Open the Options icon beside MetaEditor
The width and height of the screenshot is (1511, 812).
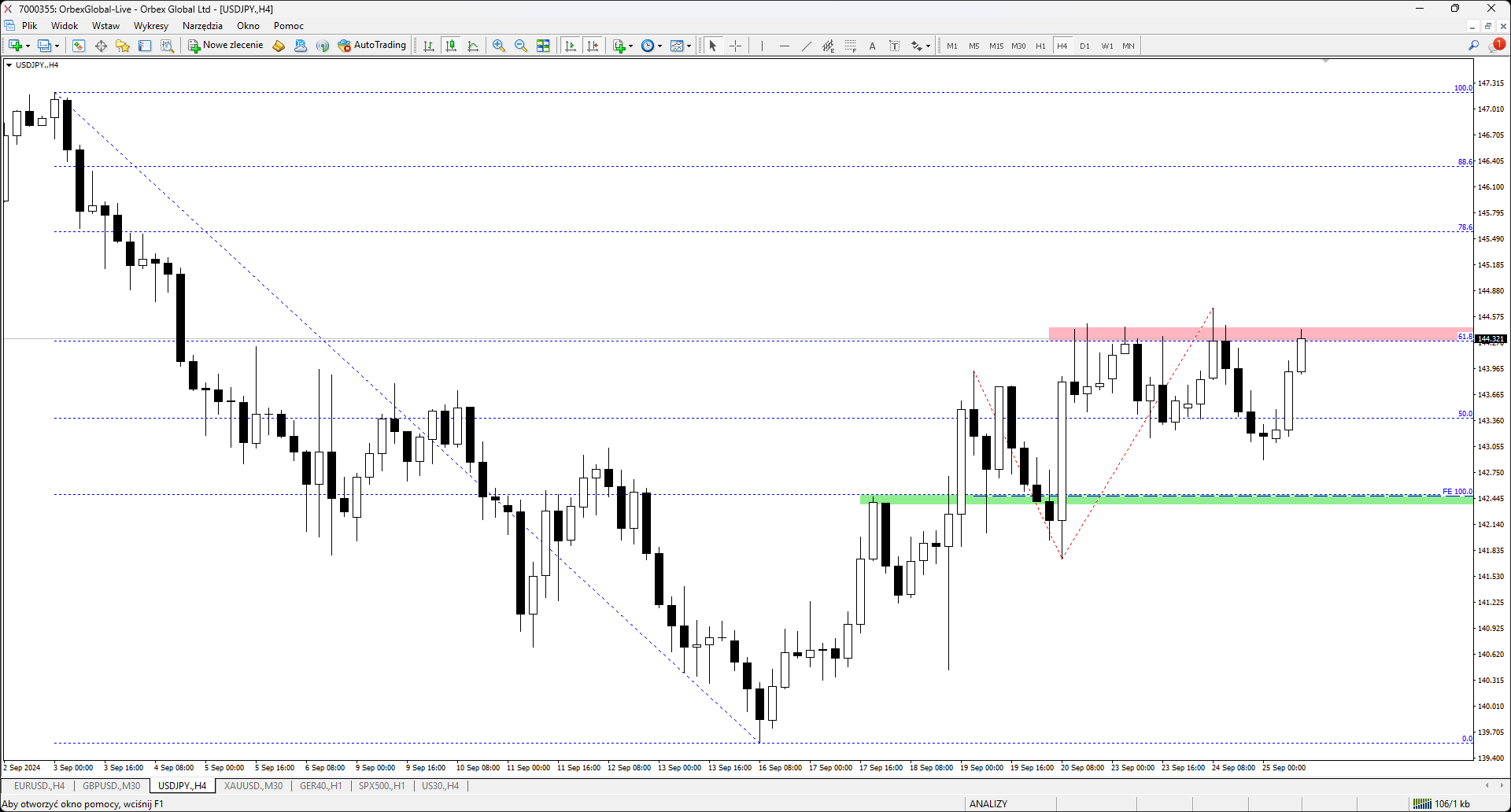301,46
